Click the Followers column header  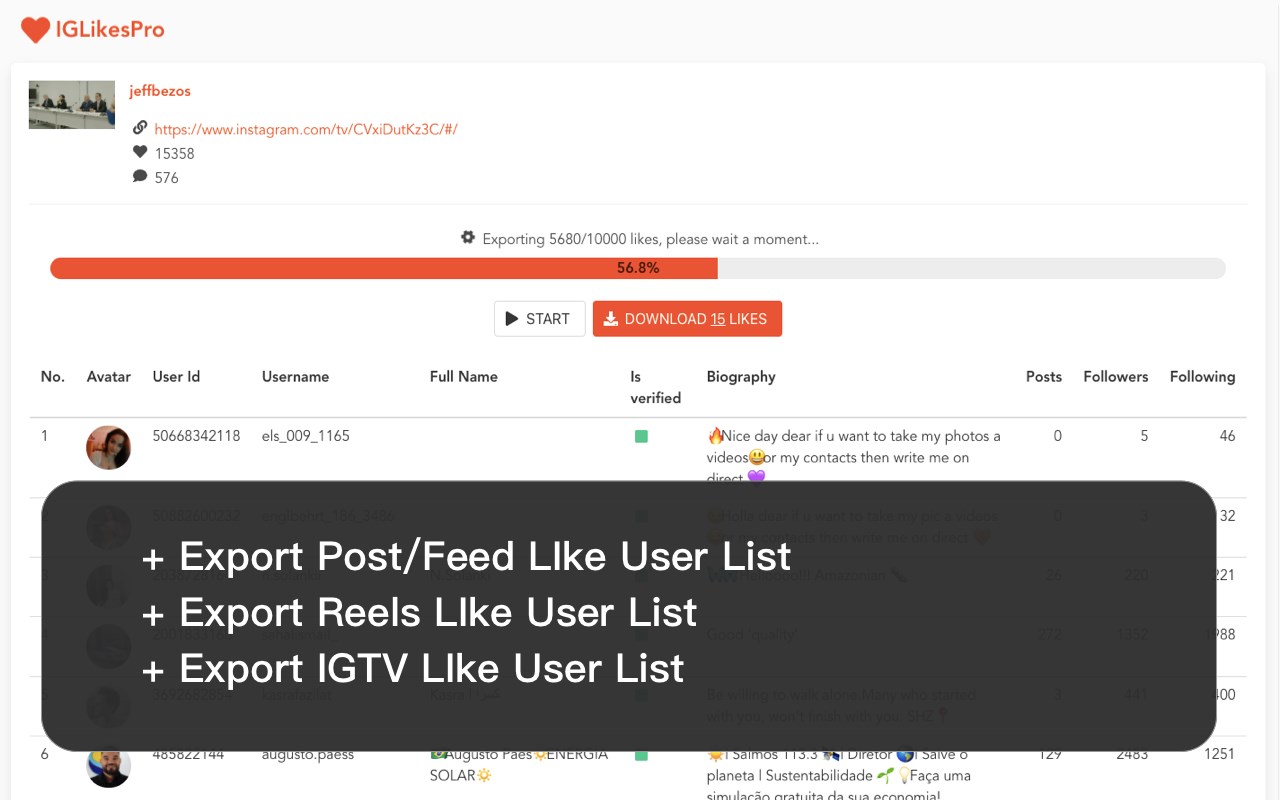pyautogui.click(x=1116, y=377)
